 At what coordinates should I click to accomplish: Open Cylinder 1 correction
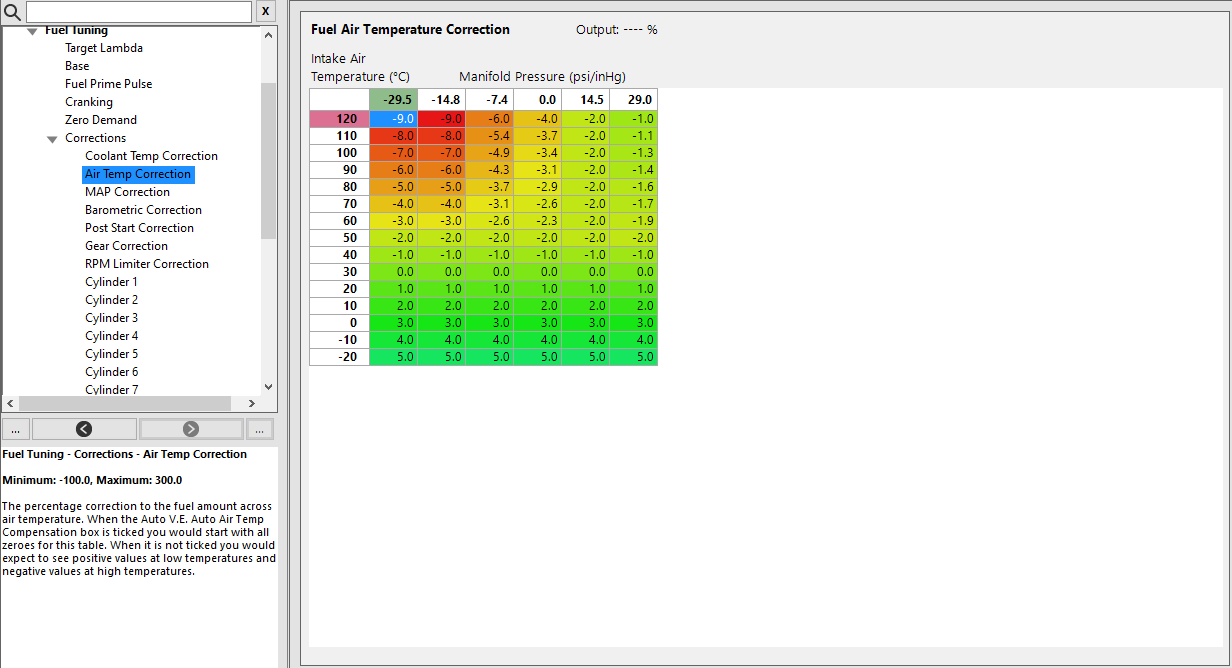click(111, 282)
